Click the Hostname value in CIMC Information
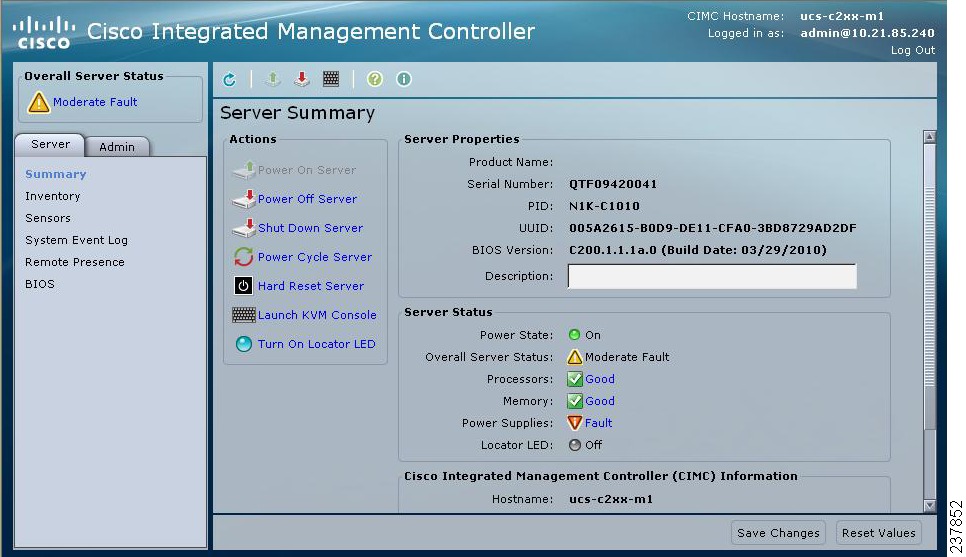The width and height of the screenshot is (966, 557). pyautogui.click(x=611, y=499)
